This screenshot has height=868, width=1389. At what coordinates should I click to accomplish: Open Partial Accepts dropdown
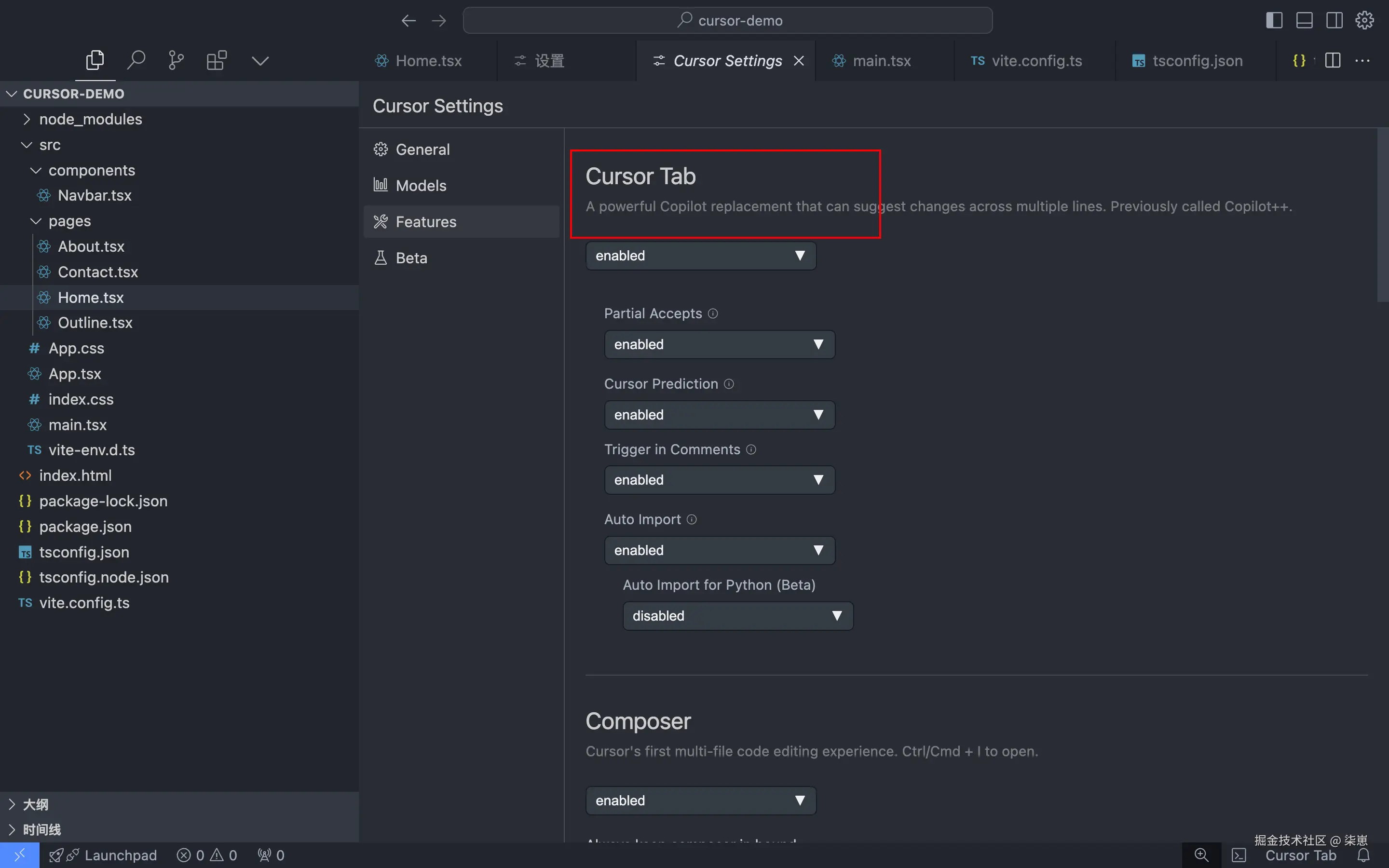(719, 344)
